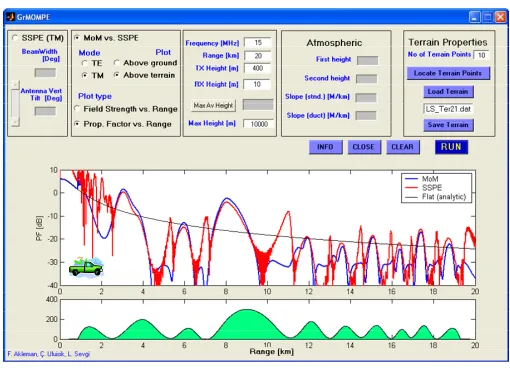This screenshot has width=510, height=368.
Task: Click the Slope (duct) [M/km] field
Action: (366, 116)
